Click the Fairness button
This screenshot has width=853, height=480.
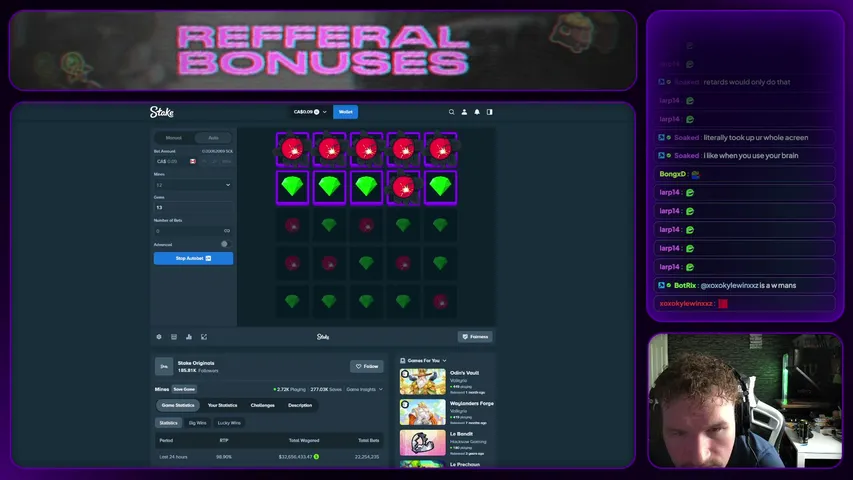point(475,337)
